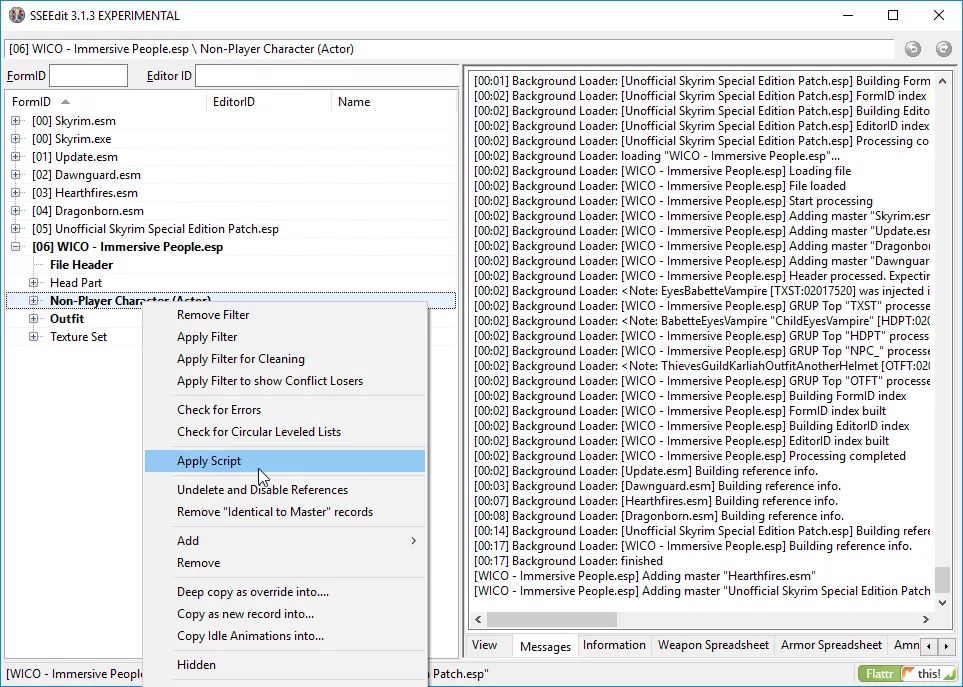963x687 pixels.
Task: Expand the [01] Update.esm node
Action: coord(16,157)
